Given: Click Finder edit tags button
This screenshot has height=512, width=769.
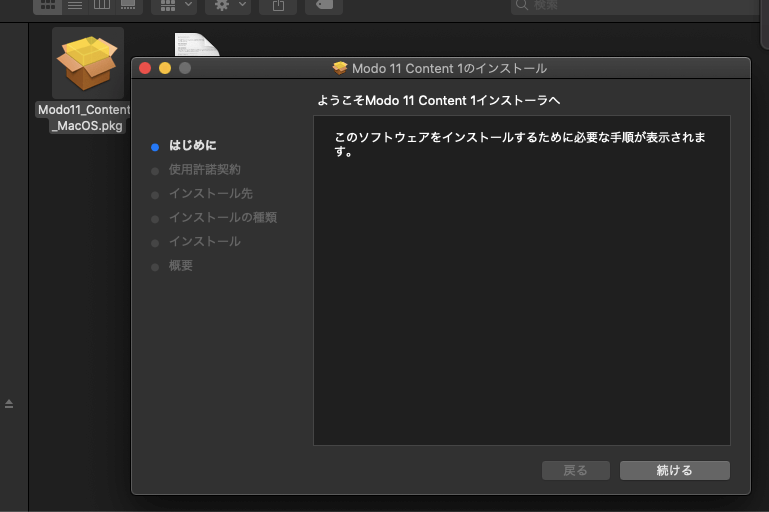Looking at the screenshot, I should coord(324,5).
